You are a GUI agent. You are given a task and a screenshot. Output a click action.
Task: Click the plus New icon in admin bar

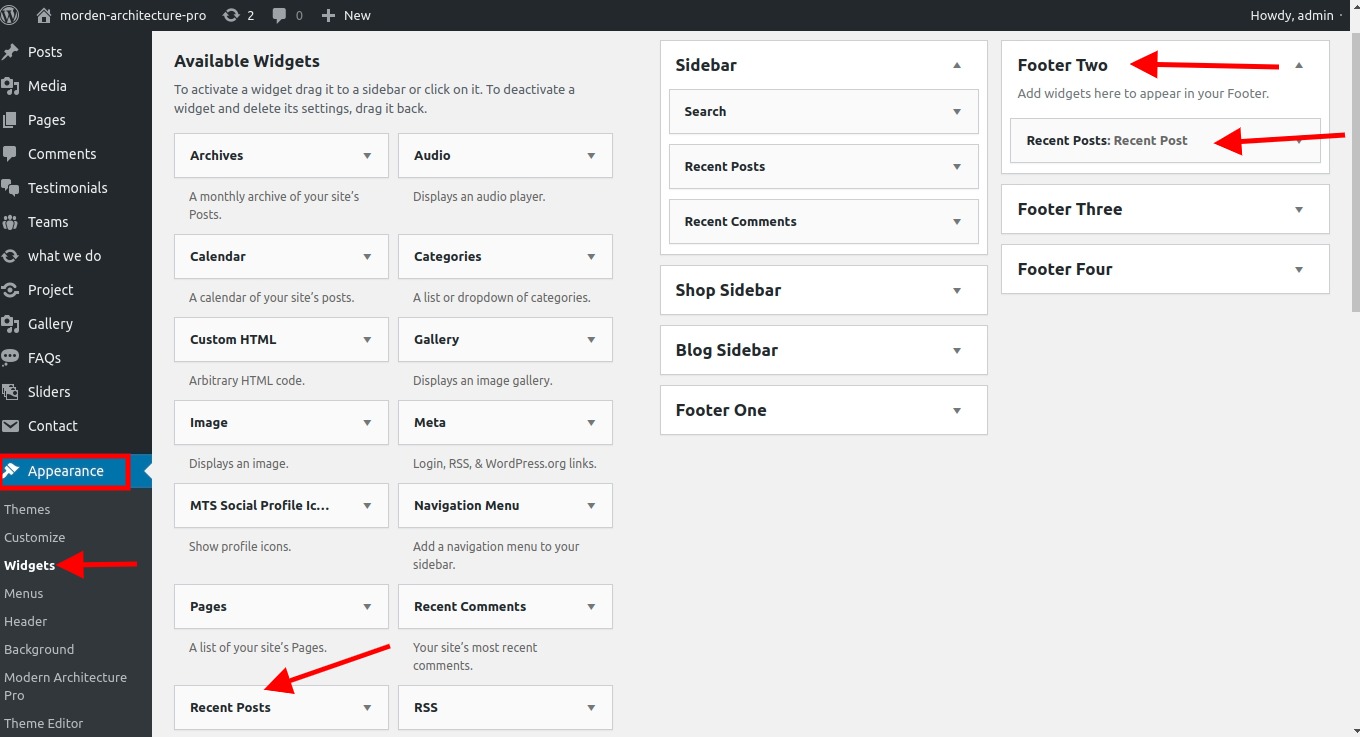click(x=328, y=15)
